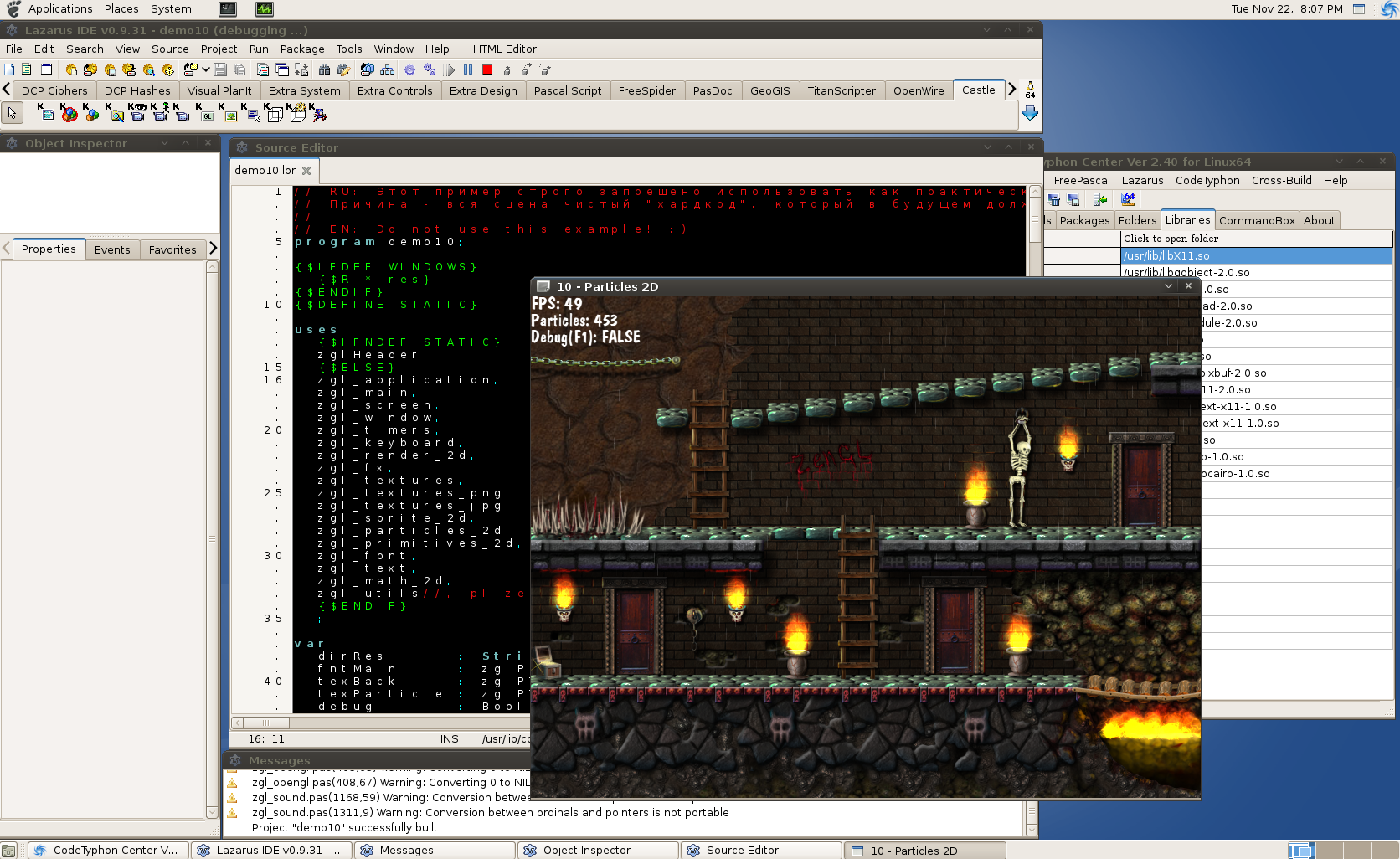Pause the debugged program
1400x859 pixels.
468,69
